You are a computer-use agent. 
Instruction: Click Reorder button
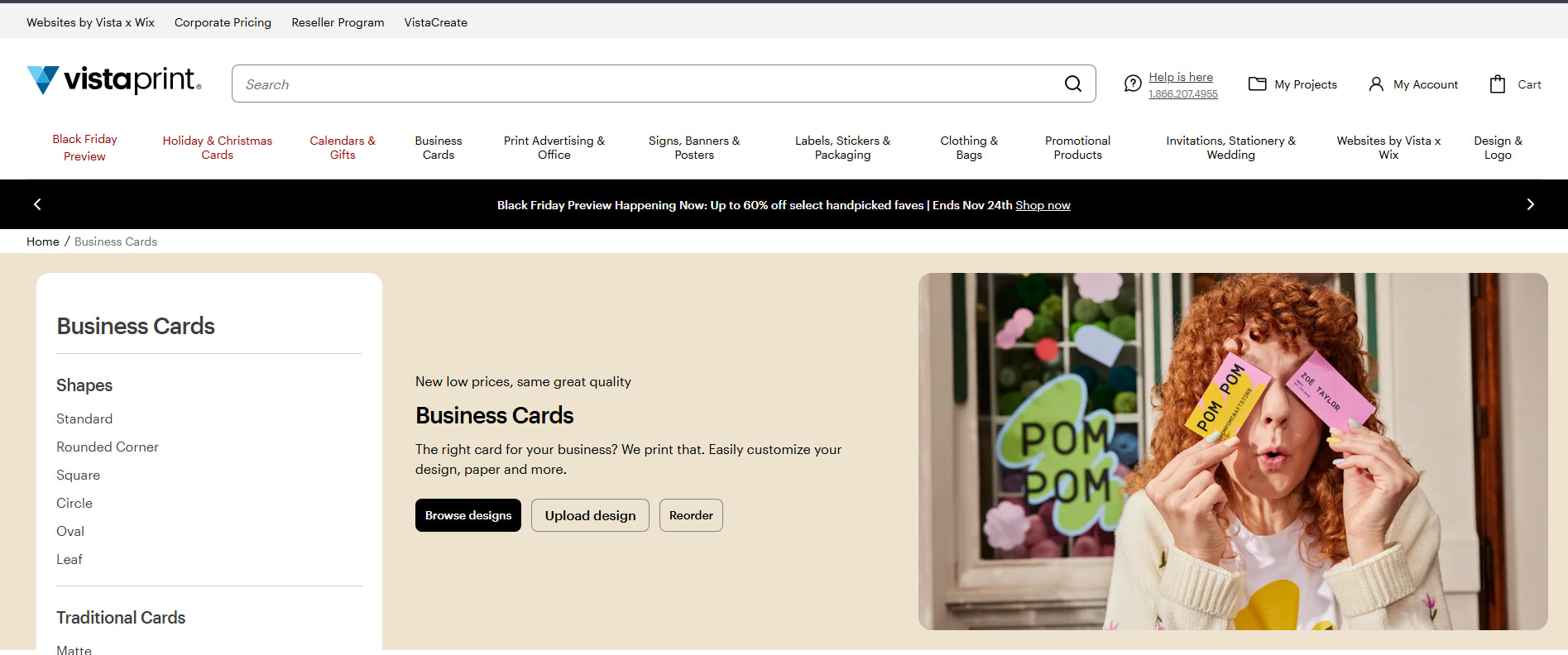point(691,515)
